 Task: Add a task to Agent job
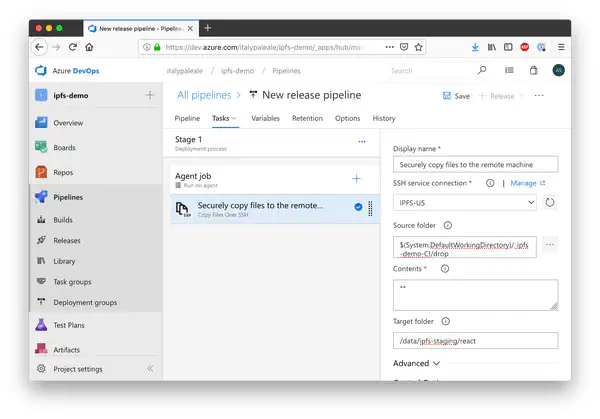[x=356, y=178]
